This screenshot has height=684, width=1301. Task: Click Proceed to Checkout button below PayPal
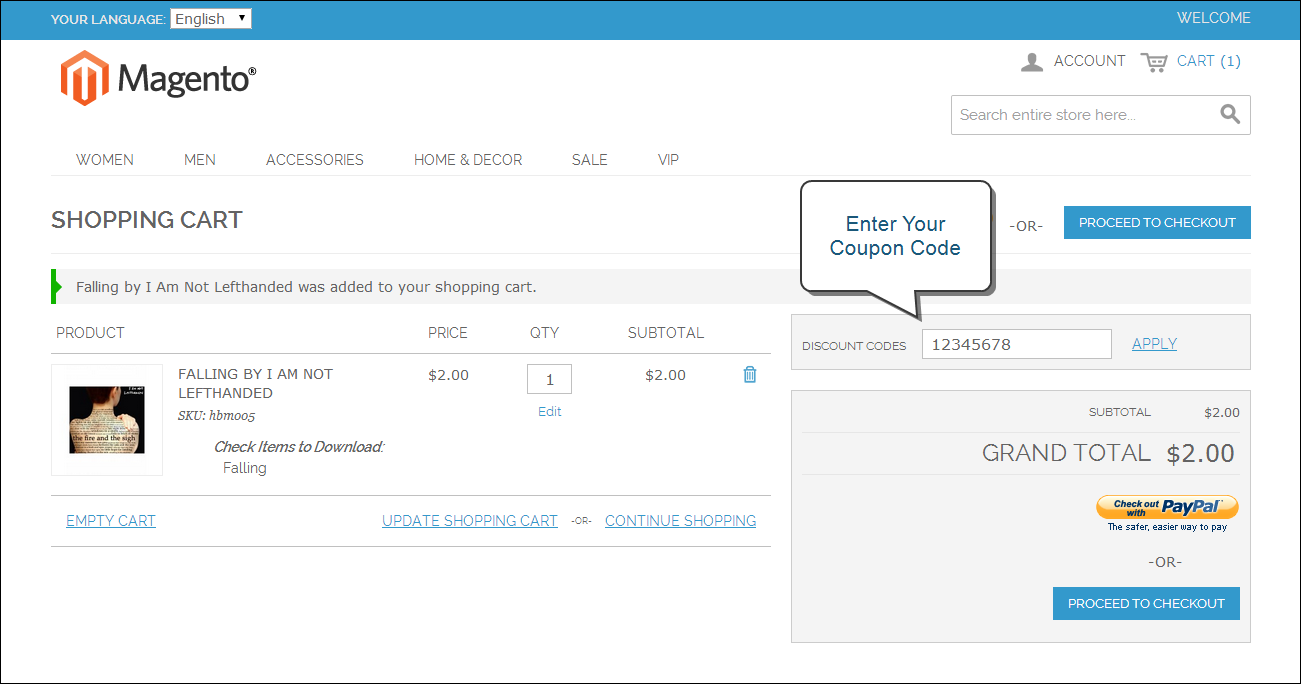1146,604
